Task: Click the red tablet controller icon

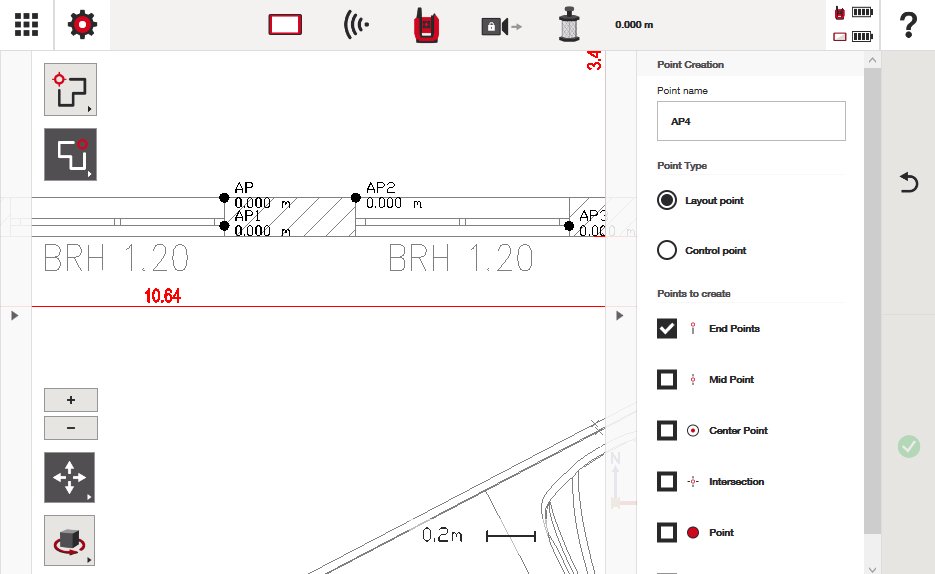Action: tap(285, 25)
